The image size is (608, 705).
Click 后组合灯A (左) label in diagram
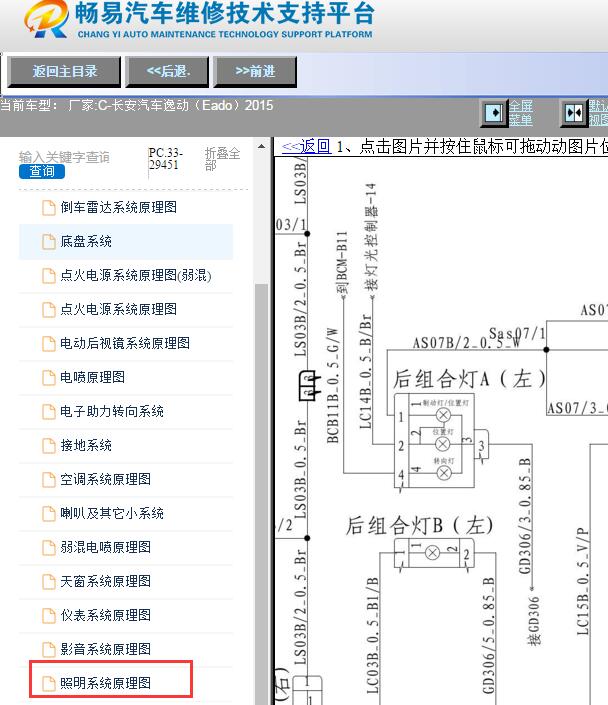point(469,379)
